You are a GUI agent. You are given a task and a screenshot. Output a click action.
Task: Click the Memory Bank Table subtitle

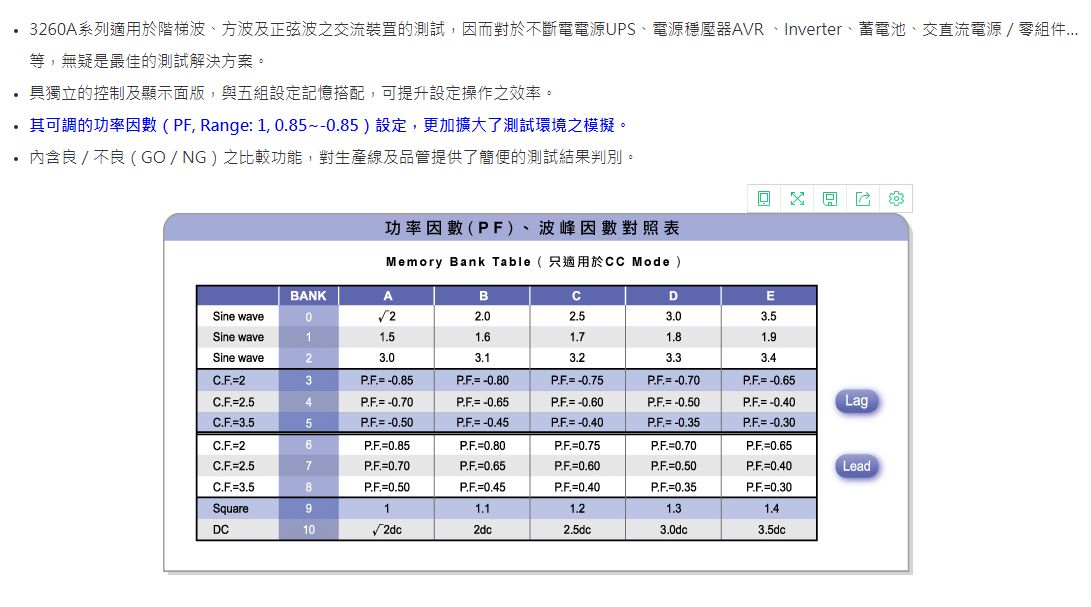pos(533,262)
